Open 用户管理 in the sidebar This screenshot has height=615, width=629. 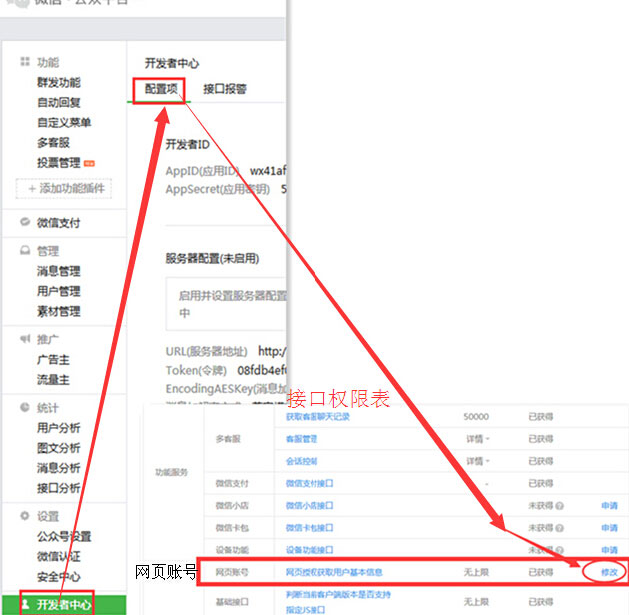point(59,291)
